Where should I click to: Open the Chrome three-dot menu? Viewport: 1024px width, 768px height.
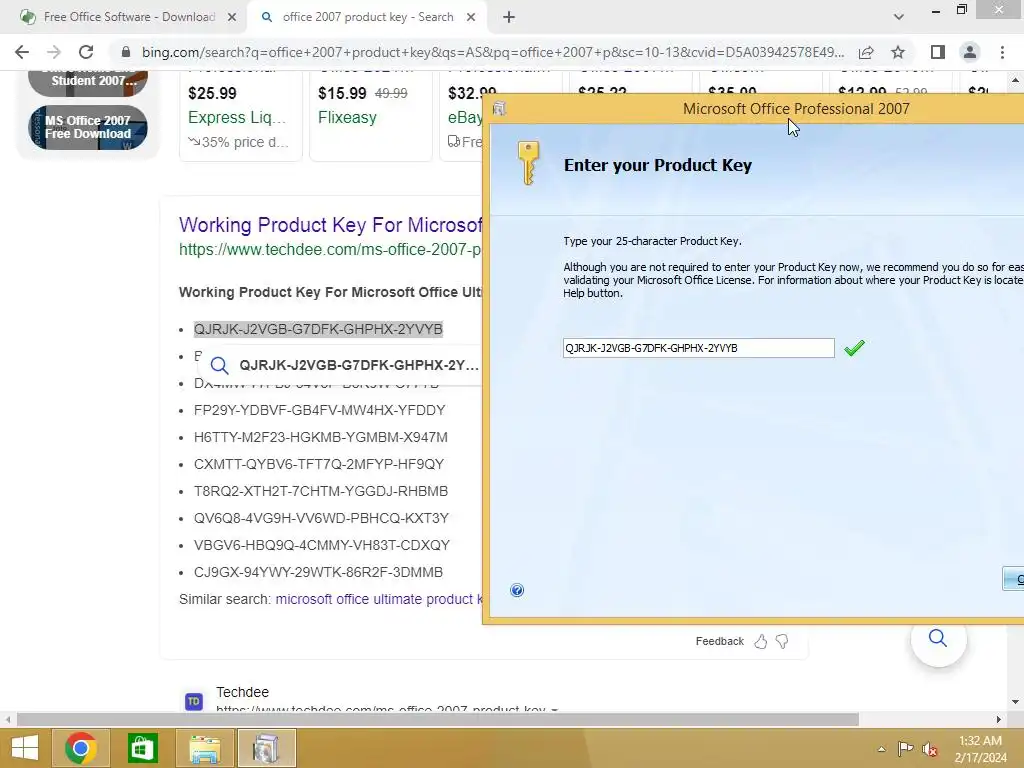pyautogui.click(x=1002, y=52)
